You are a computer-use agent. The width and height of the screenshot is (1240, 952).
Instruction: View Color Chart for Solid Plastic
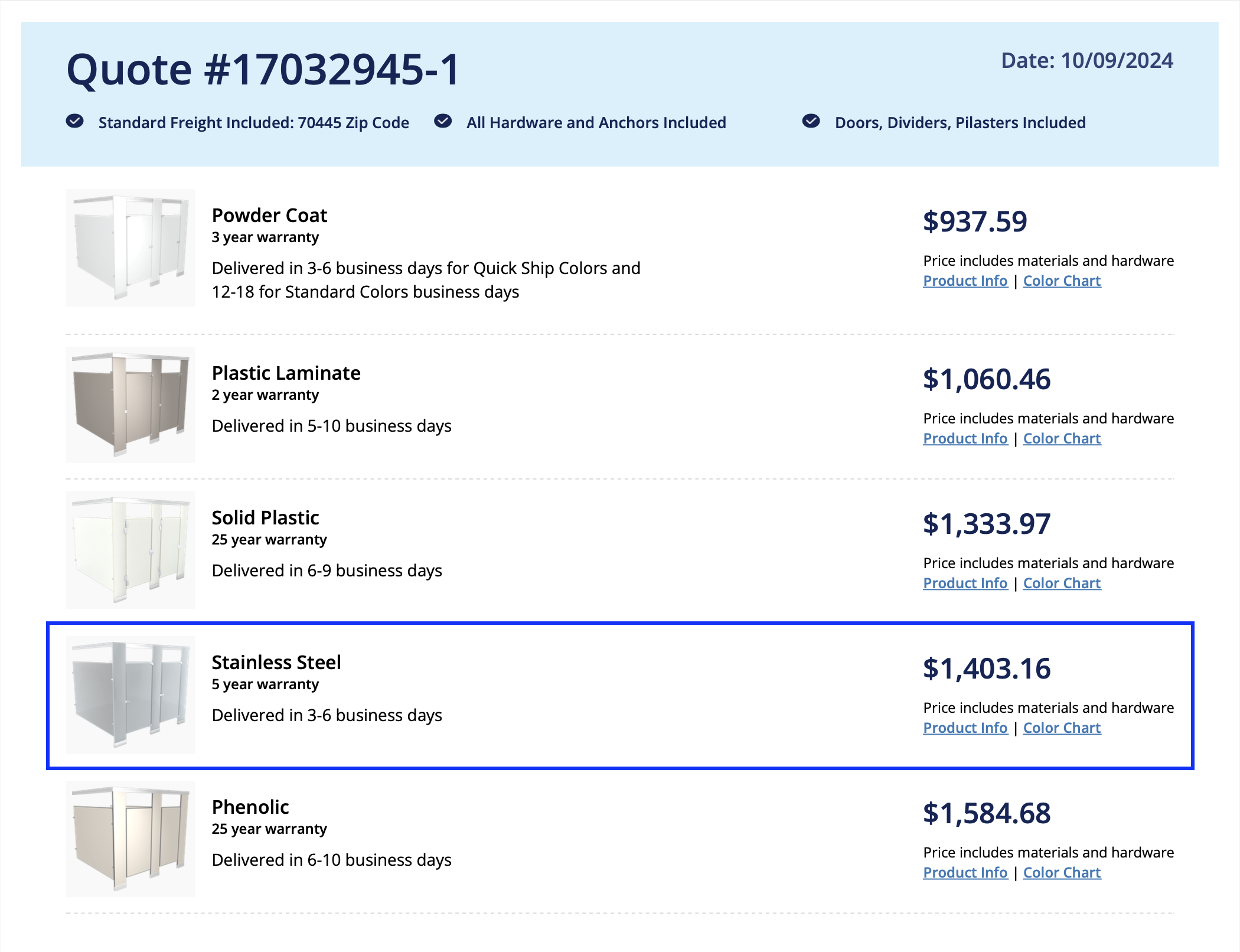[x=1062, y=583]
